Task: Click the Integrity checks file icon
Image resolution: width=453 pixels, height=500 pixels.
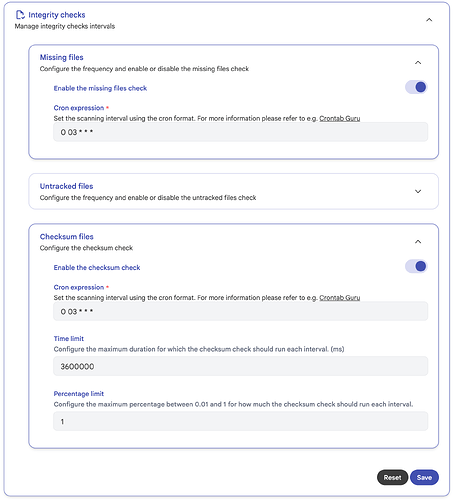Action: [20, 15]
